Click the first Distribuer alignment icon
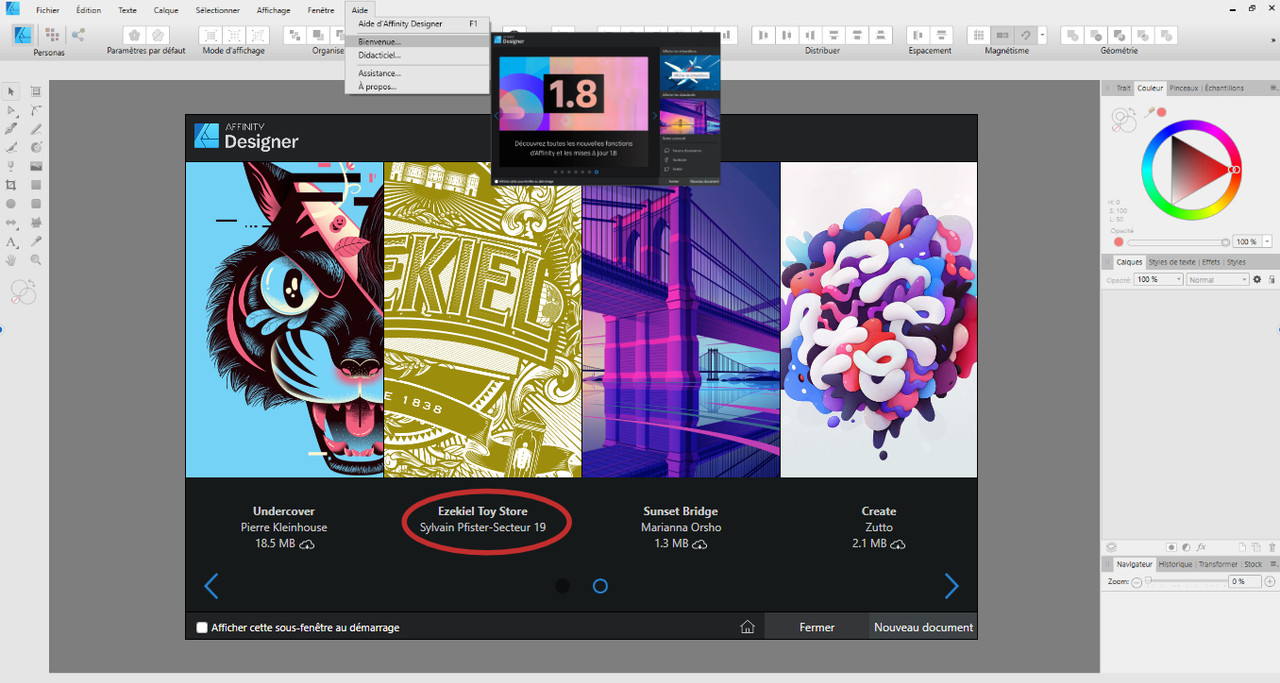Image resolution: width=1280 pixels, height=683 pixels. pyautogui.click(x=763, y=35)
